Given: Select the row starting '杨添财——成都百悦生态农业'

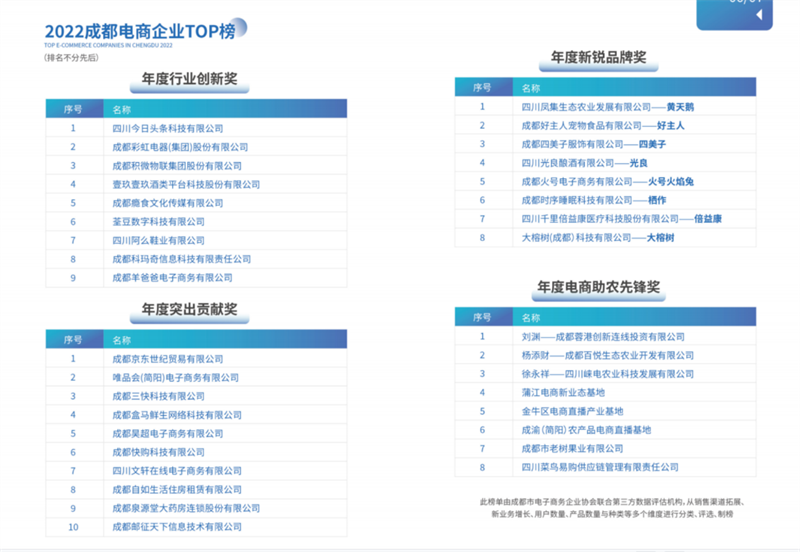Looking at the screenshot, I should 606,355.
